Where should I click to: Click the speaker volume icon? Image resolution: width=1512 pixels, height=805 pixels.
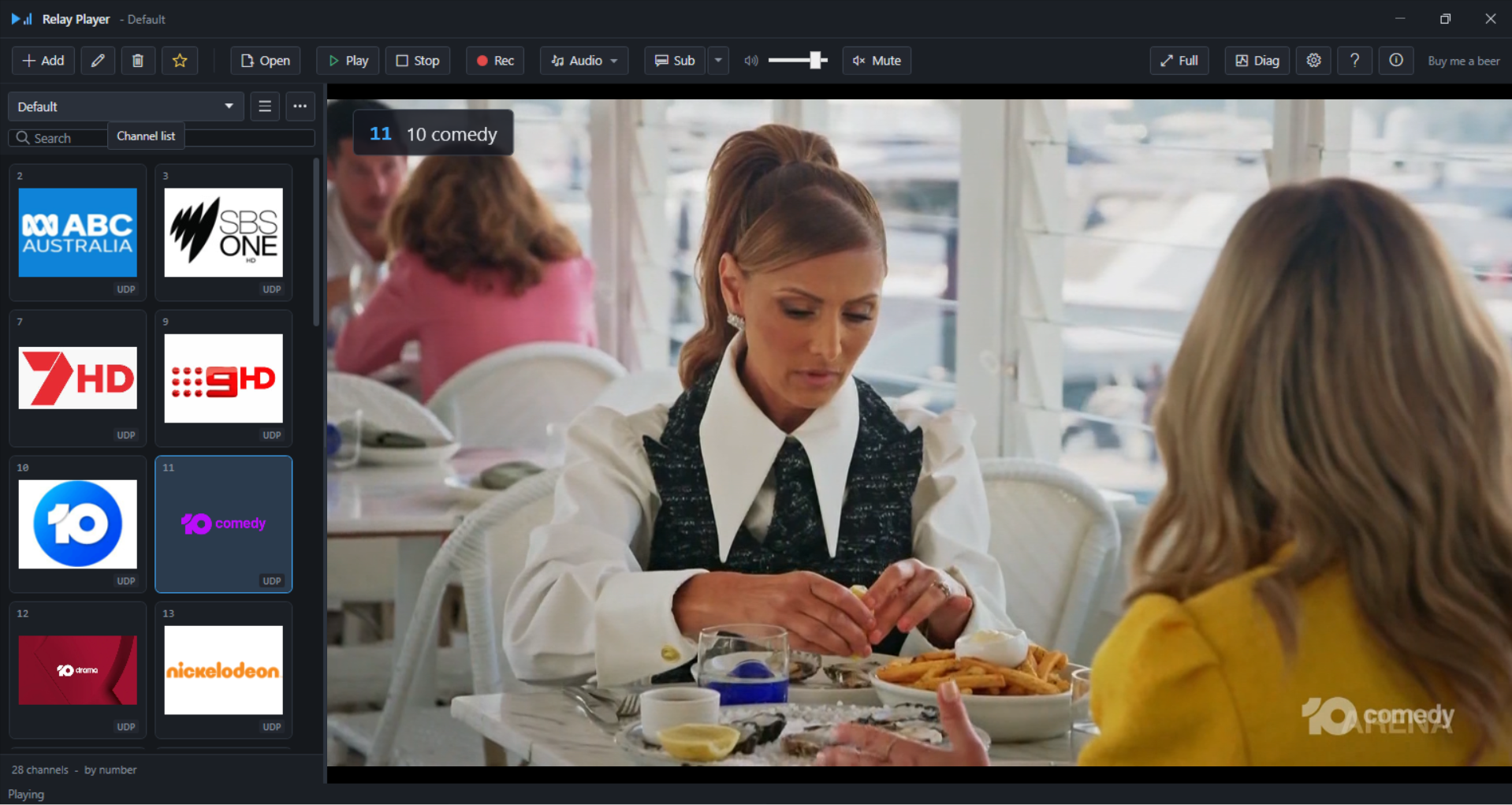pos(751,61)
